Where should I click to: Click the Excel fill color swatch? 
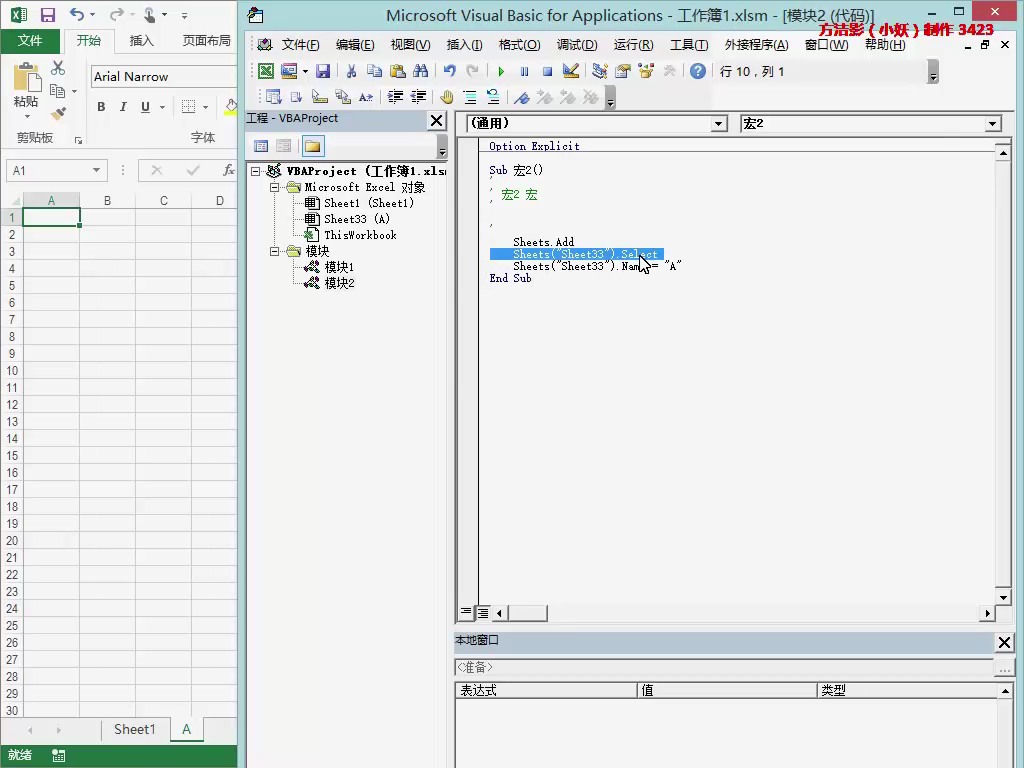tap(231, 107)
